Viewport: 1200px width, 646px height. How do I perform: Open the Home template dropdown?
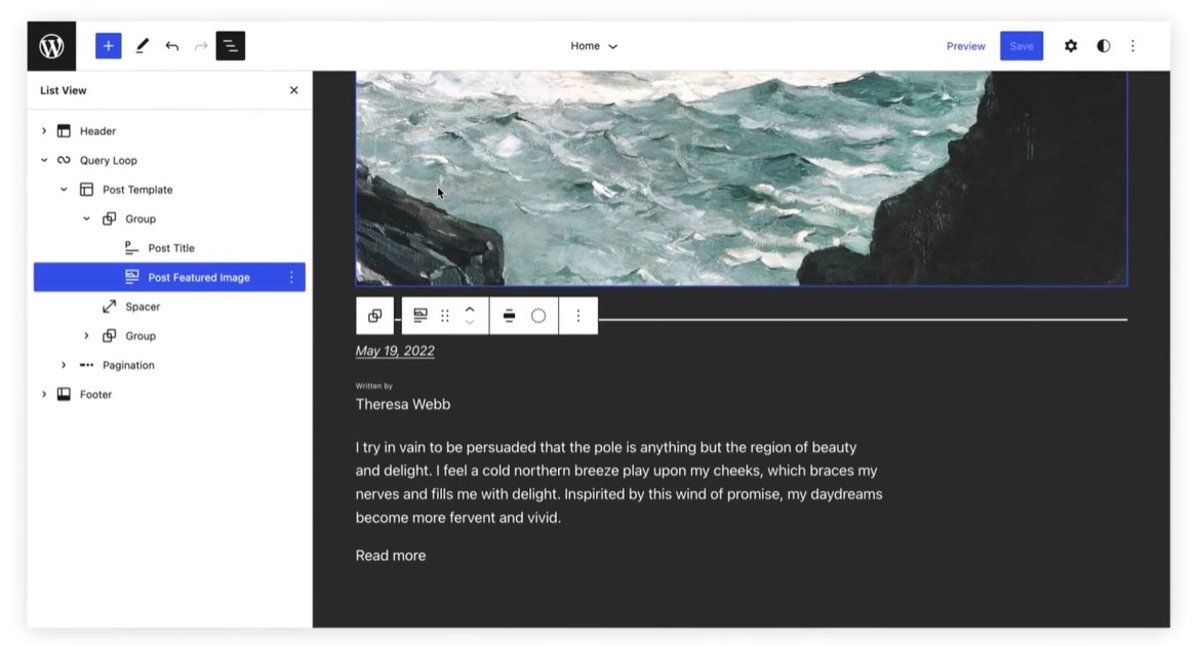tap(594, 46)
